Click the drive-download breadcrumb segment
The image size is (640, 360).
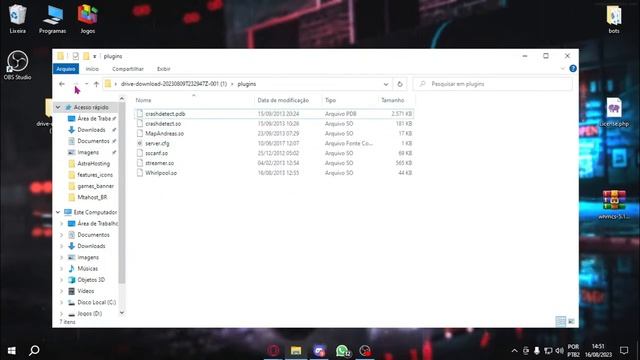tap(174, 84)
